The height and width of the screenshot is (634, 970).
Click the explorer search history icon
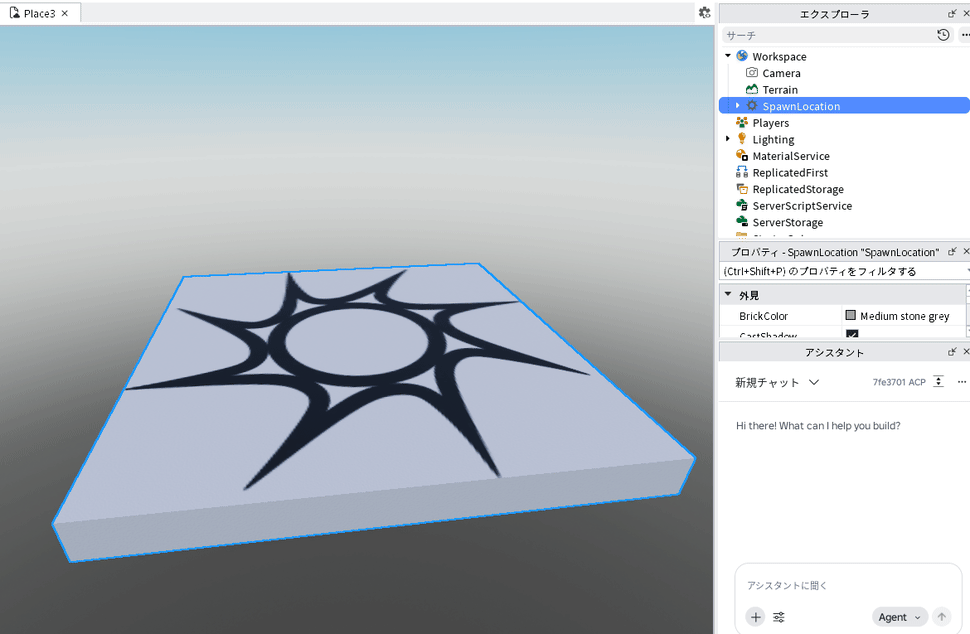click(943, 35)
